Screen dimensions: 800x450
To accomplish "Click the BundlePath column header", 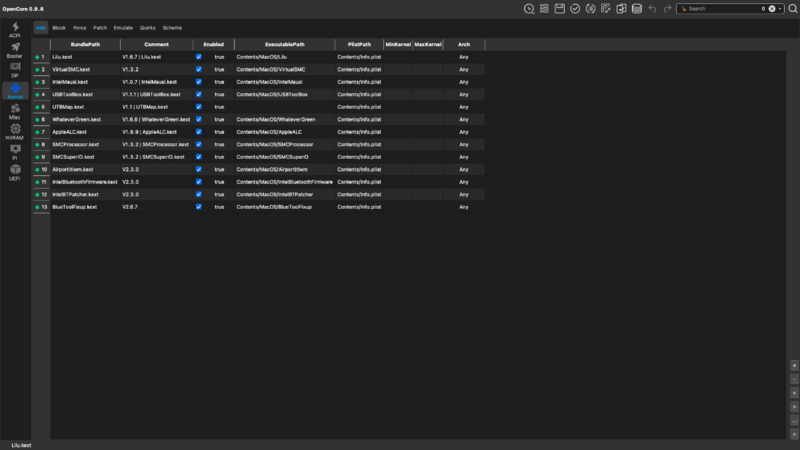I will click(85, 44).
